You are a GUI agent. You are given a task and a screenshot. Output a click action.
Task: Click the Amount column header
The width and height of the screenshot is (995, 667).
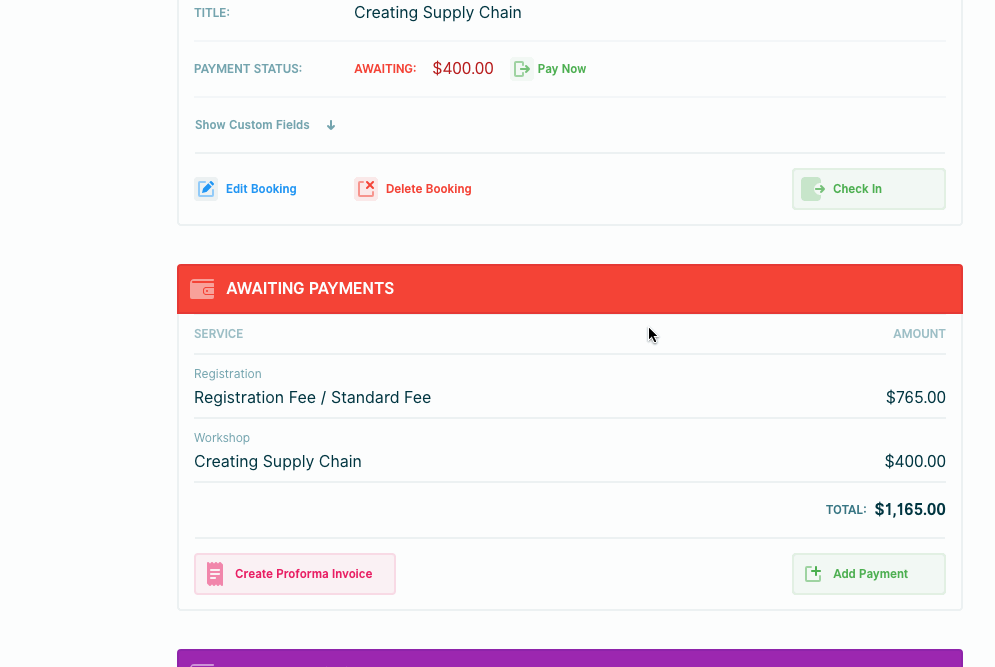point(919,334)
